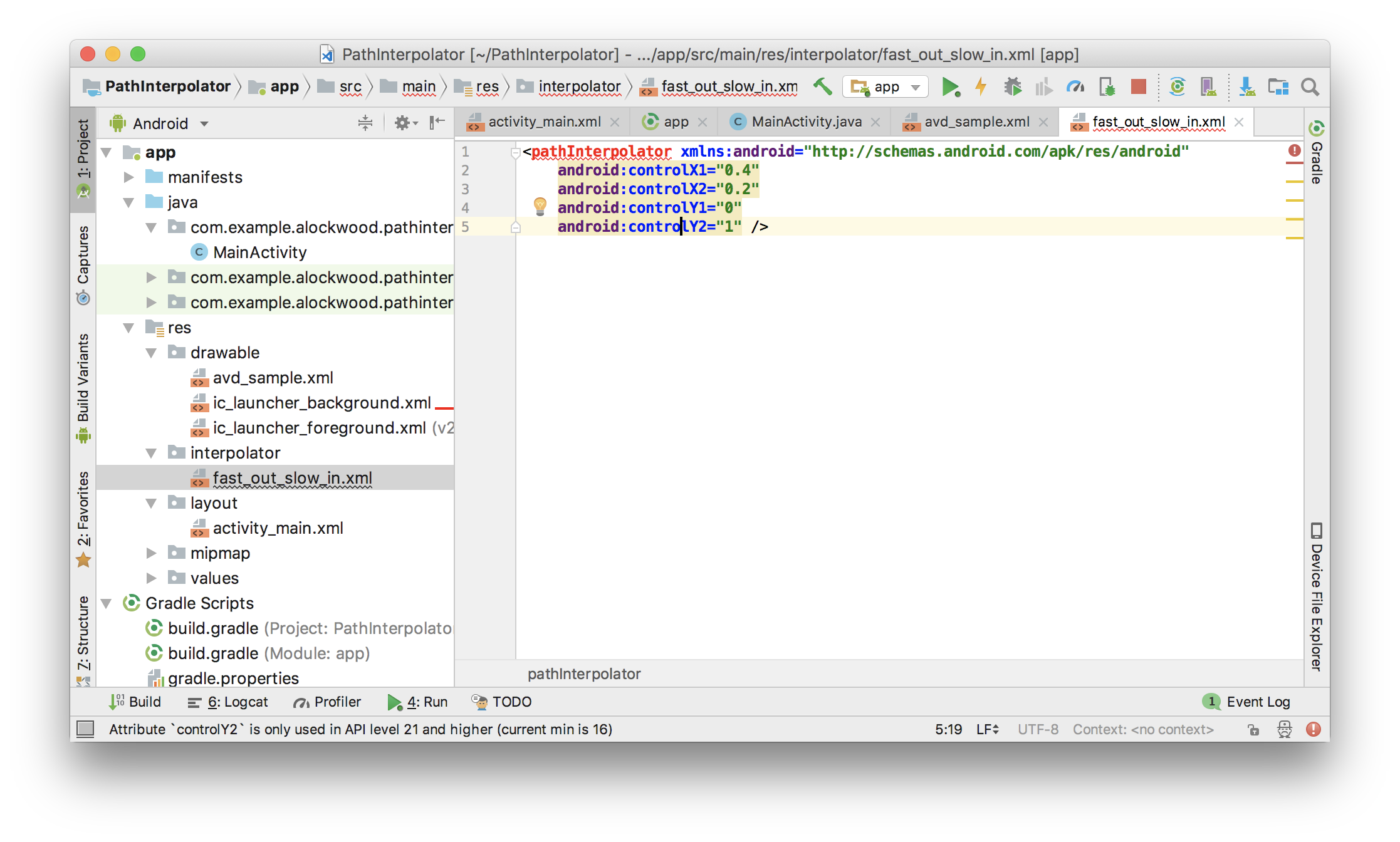1400x842 pixels.
Task: Click the Search Everywhere magnifier icon
Action: pyautogui.click(x=1310, y=86)
